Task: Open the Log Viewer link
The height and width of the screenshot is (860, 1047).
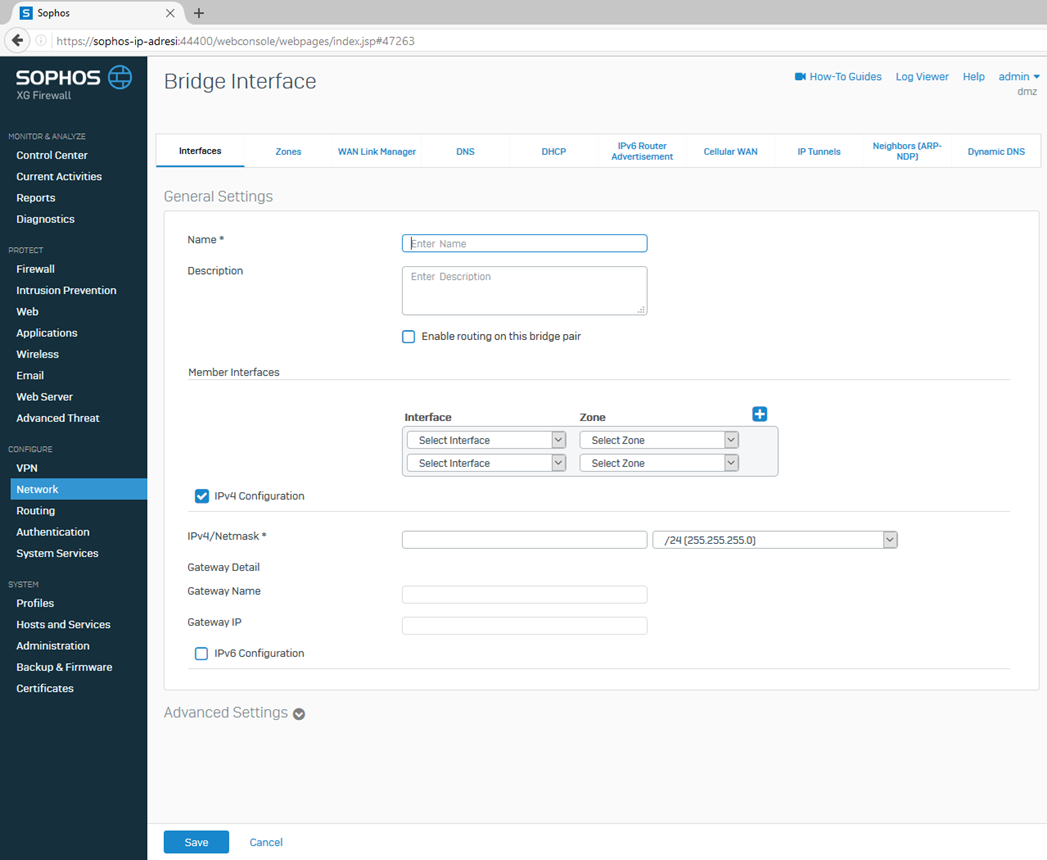Action: coord(922,77)
